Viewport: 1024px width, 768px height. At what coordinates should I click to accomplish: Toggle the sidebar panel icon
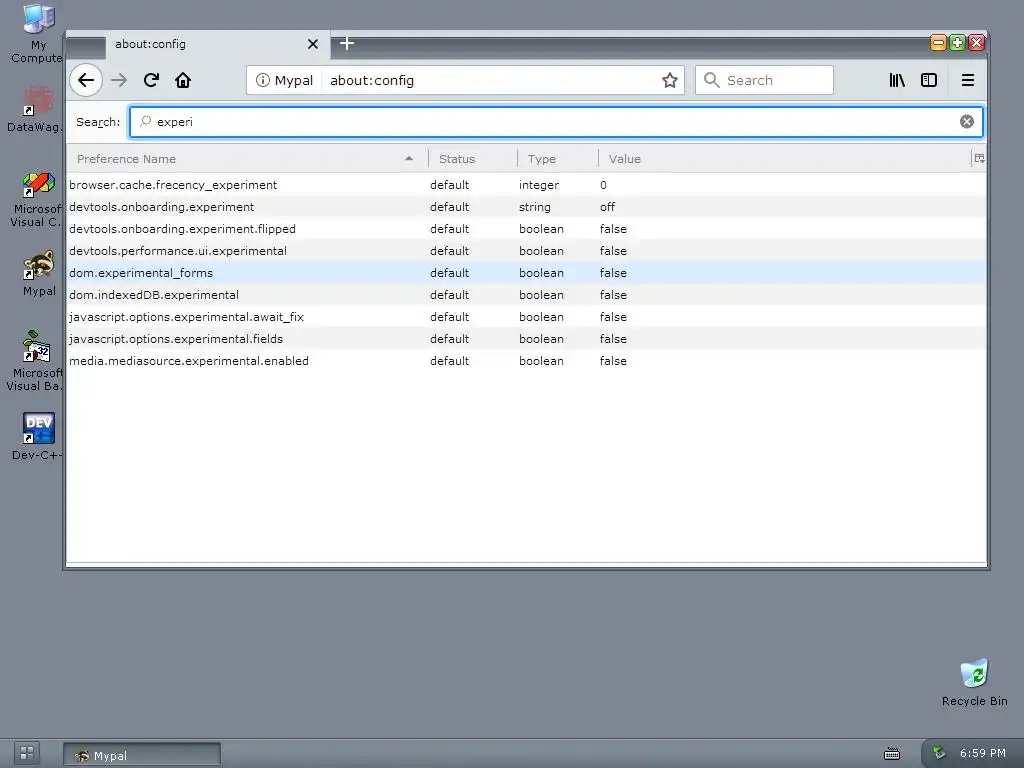click(x=929, y=80)
